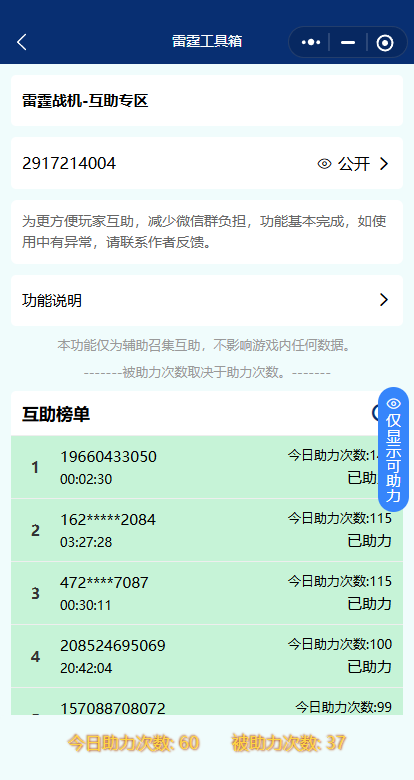Screen dimensions: 414x780
Task: Open rank 4 entry 208524695069
Action: click(x=207, y=656)
